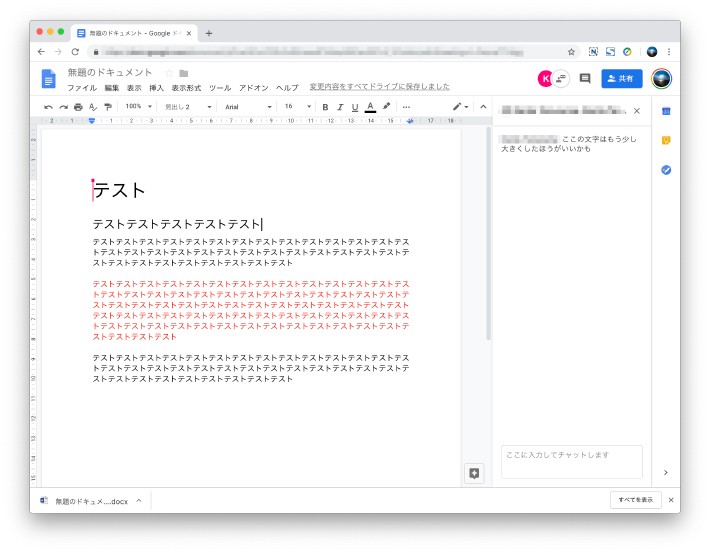The height and width of the screenshot is (552, 710).
Task: Toggle bold formatting
Action: [325, 107]
